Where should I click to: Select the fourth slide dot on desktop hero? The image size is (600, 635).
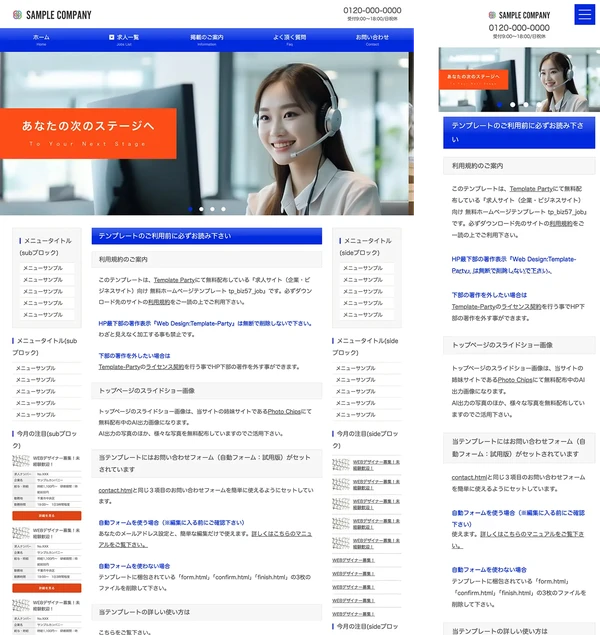click(223, 209)
